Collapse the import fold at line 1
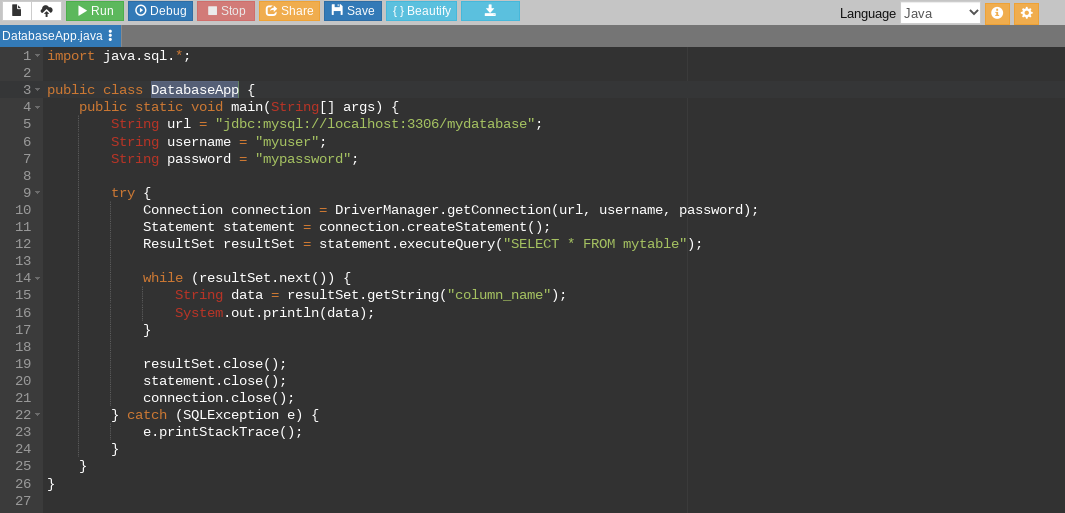This screenshot has width=1065, height=513. pos(38,56)
